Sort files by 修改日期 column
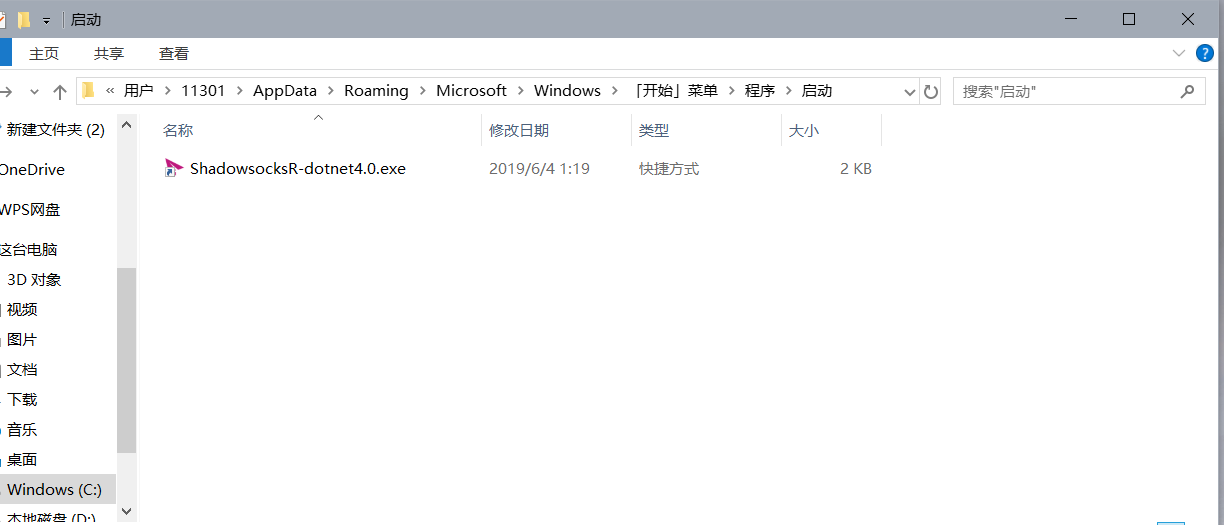Screen dimensions: 1224x525 pyautogui.click(x=519, y=130)
